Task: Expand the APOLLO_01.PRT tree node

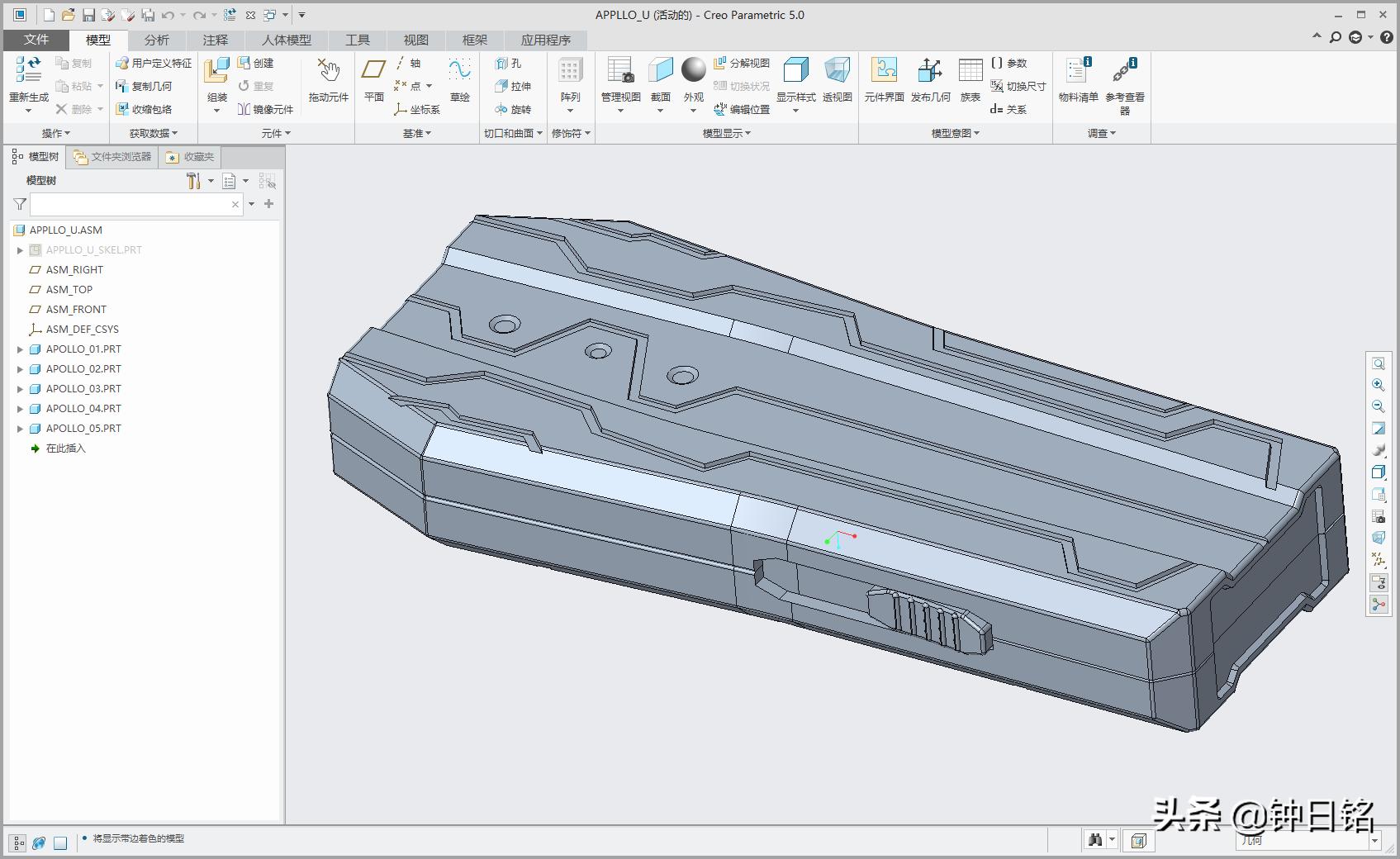Action: [x=21, y=349]
